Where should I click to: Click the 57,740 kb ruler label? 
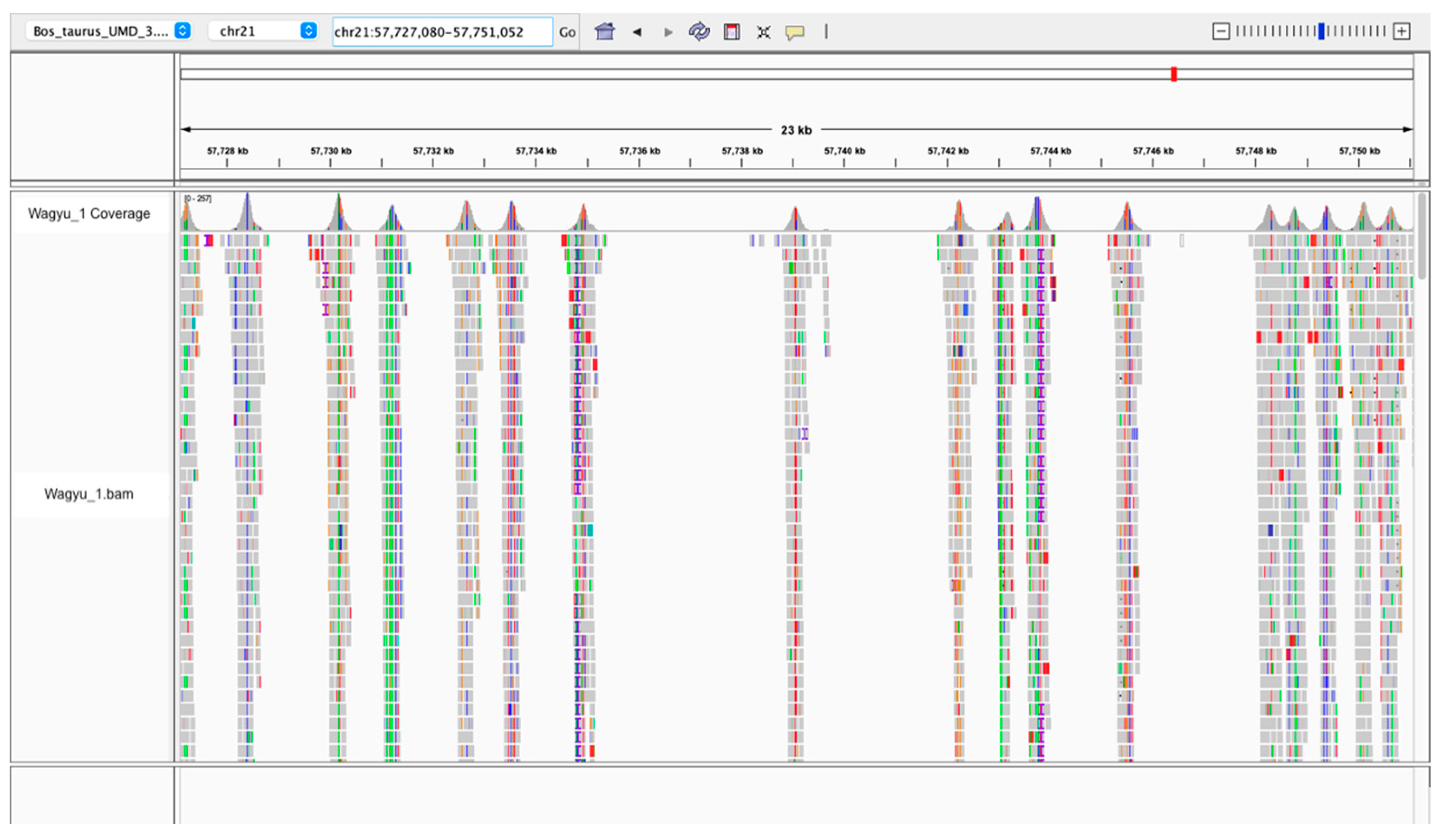[x=845, y=151]
